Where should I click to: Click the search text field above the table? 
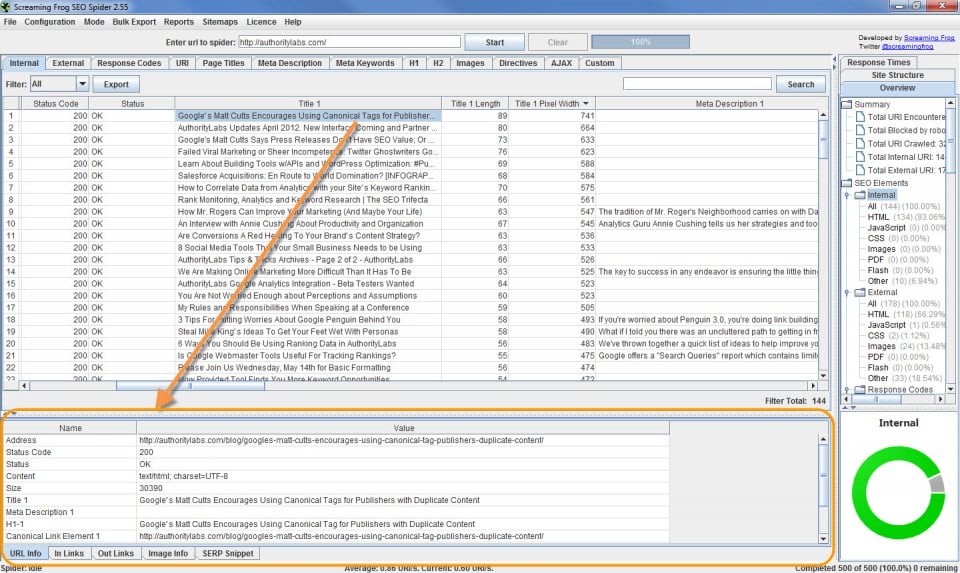pyautogui.click(x=697, y=84)
